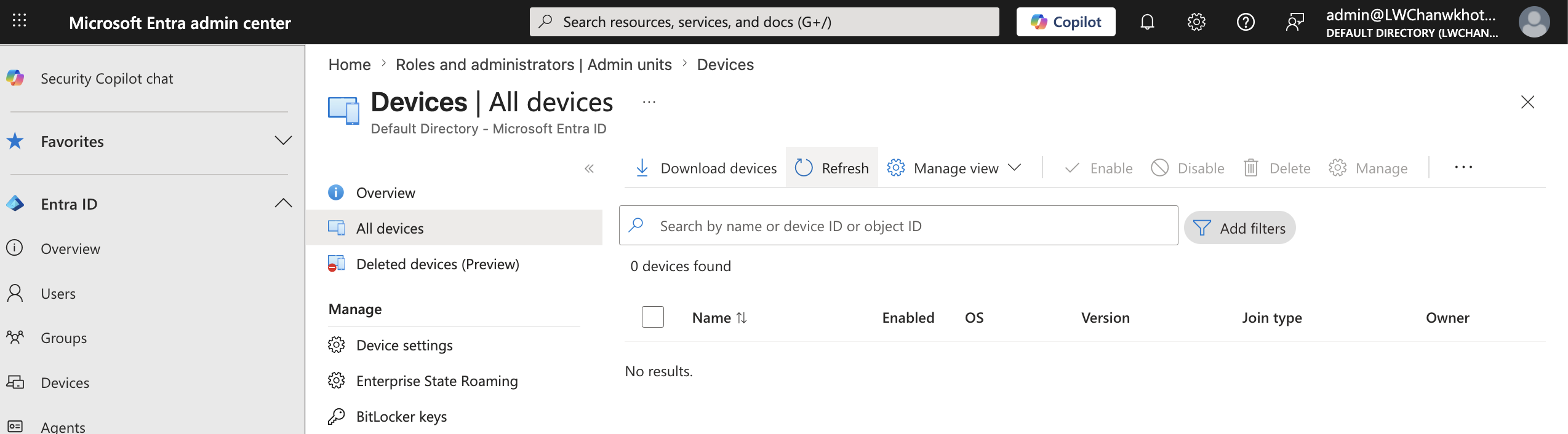Click the Entra ID diamond icon
Viewport: 1568px width, 434px height.
pyautogui.click(x=15, y=203)
